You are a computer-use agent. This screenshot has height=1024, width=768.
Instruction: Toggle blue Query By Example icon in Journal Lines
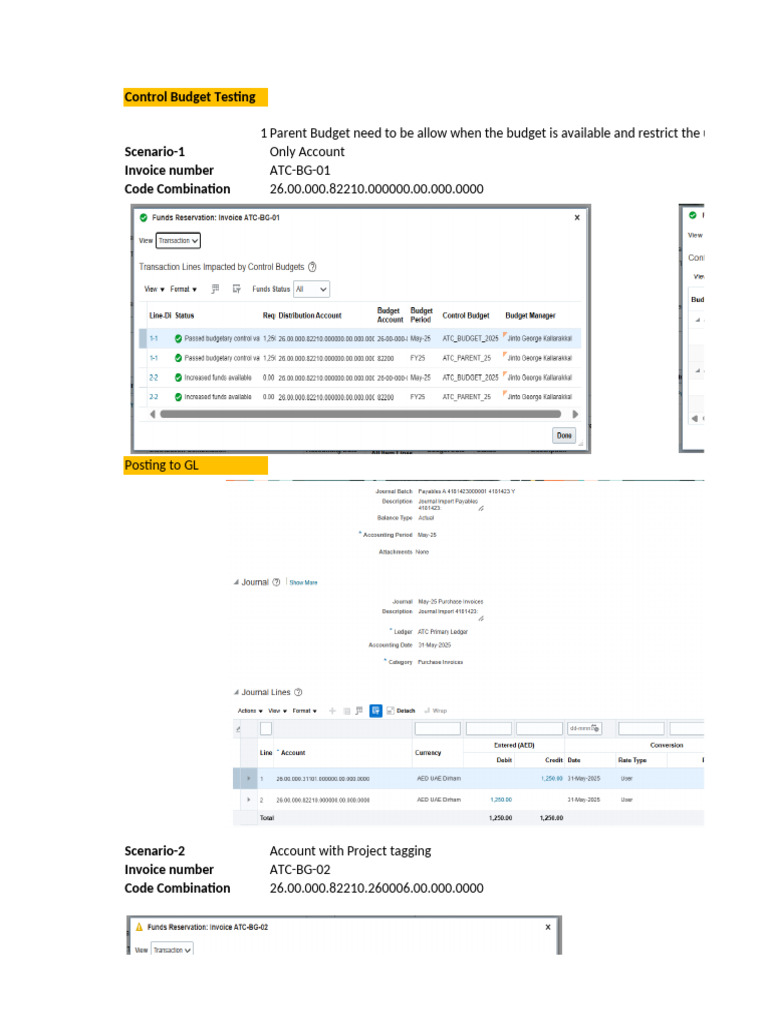pyautogui.click(x=376, y=711)
